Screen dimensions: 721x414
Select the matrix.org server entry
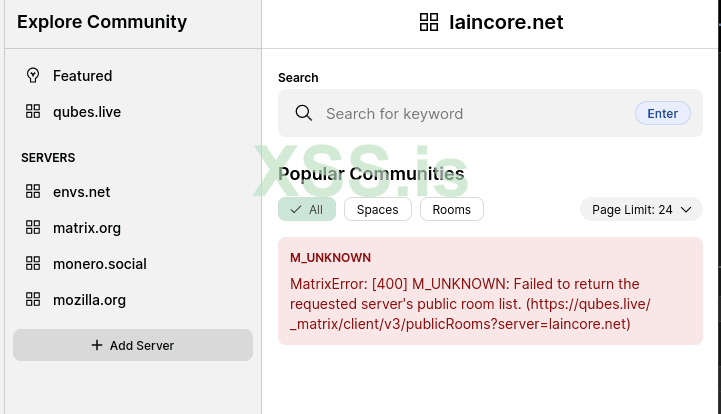click(x=87, y=228)
